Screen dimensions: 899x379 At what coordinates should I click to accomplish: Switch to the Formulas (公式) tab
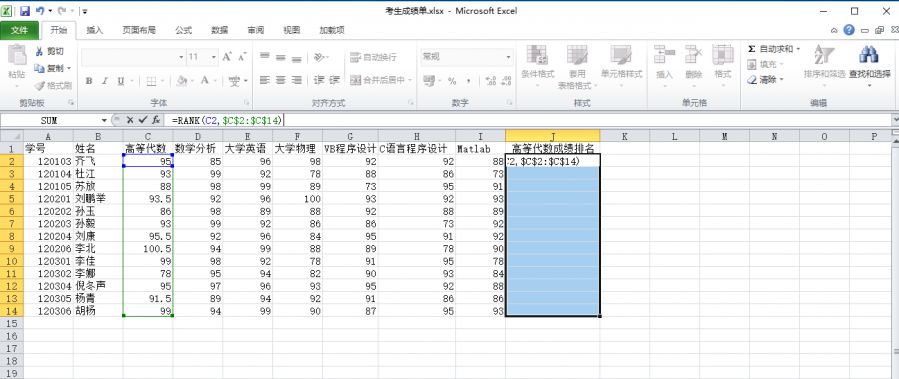(x=183, y=30)
